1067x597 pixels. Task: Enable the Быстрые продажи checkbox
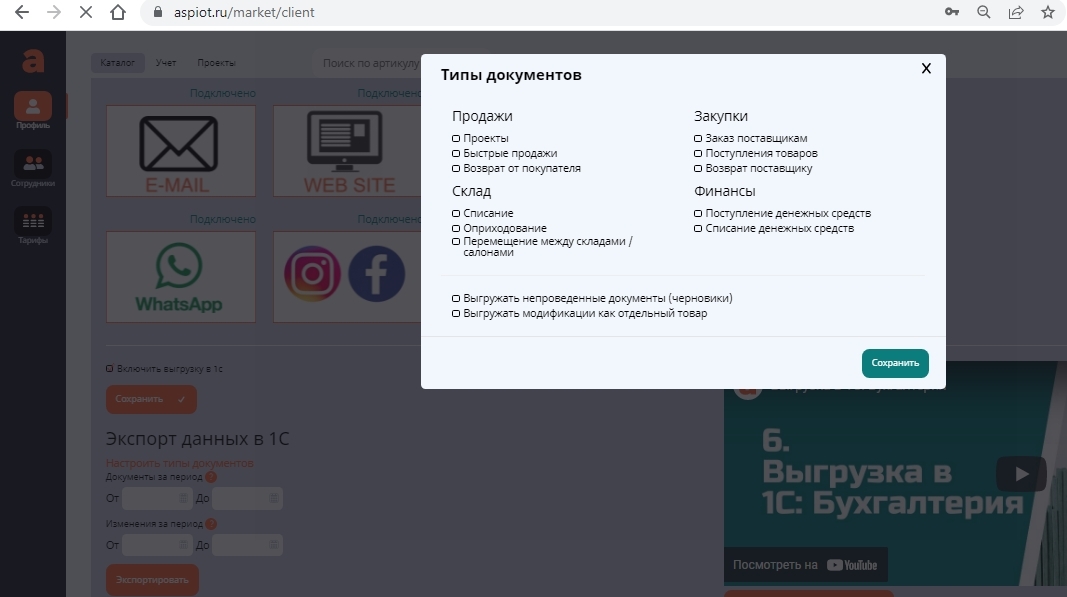coord(456,153)
